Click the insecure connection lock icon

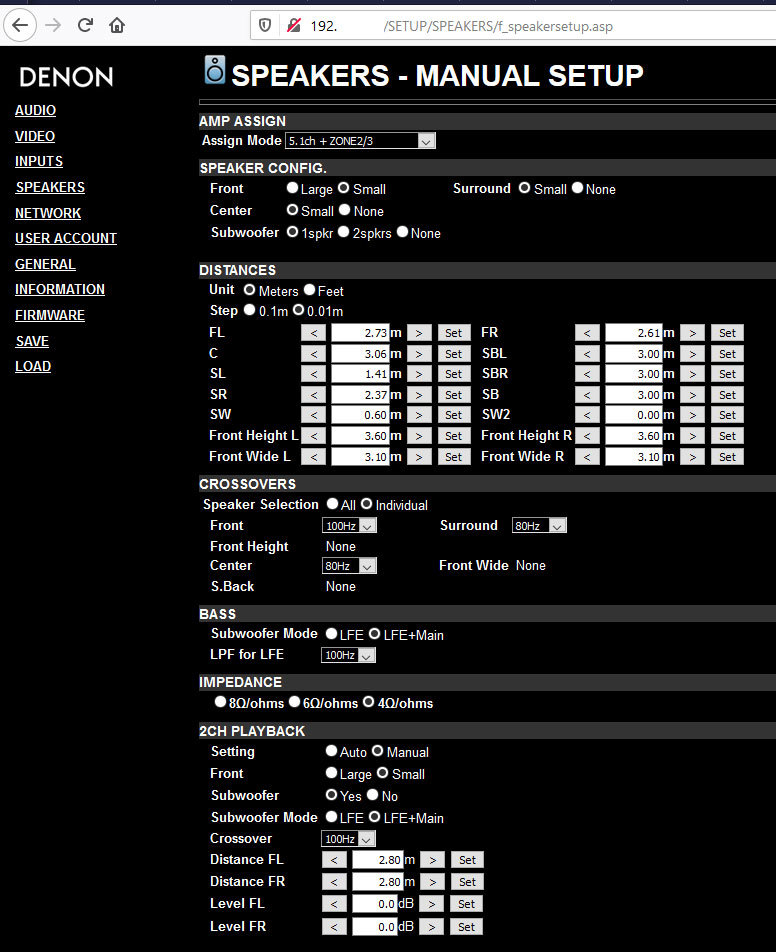tap(294, 26)
